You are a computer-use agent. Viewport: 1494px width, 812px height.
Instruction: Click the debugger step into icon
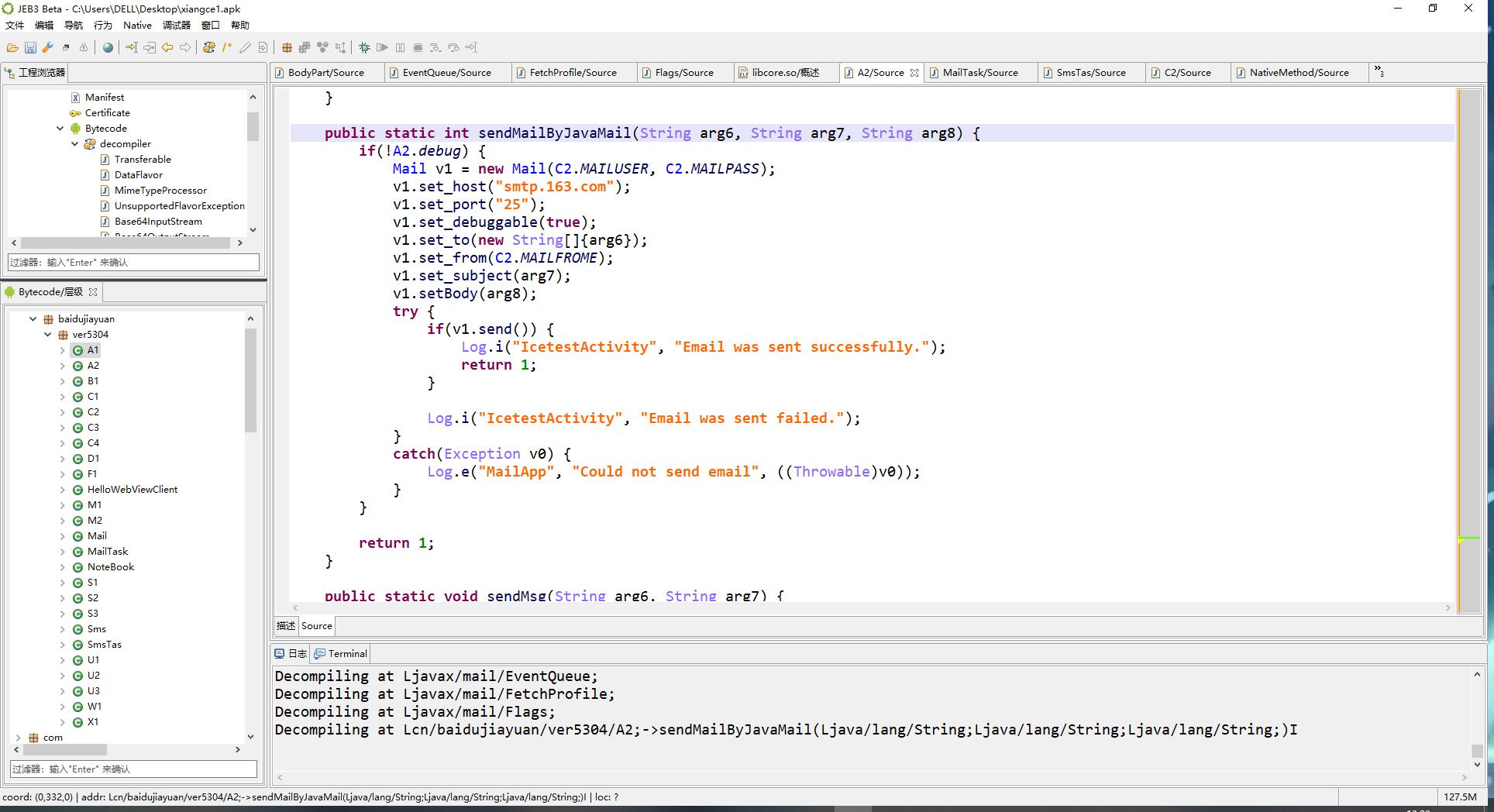coord(435,47)
